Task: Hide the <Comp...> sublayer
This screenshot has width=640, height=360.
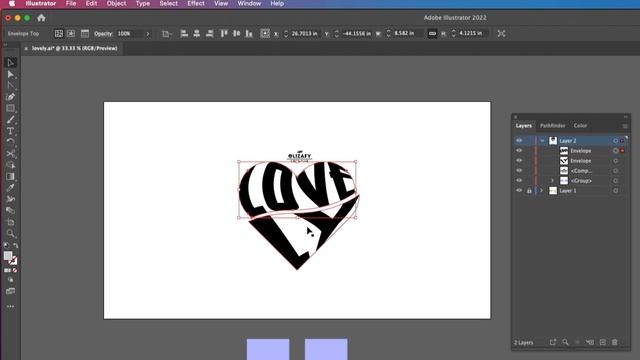Action: point(519,170)
